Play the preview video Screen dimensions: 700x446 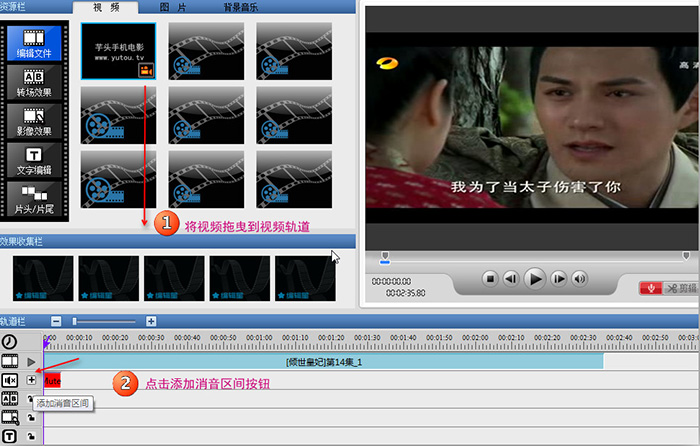coord(535,279)
